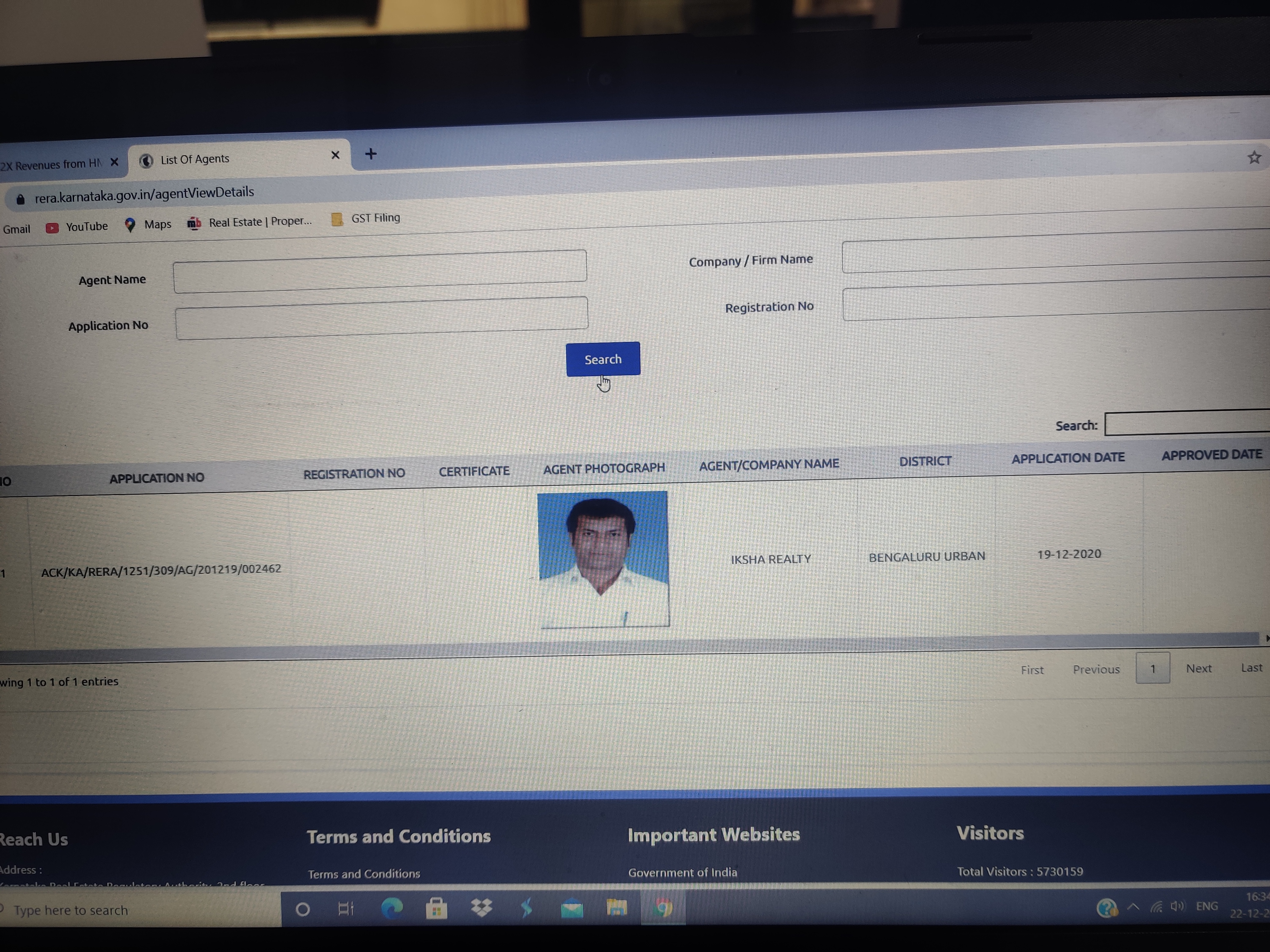1270x952 pixels.
Task: Open a new browser tab
Action: [x=371, y=154]
